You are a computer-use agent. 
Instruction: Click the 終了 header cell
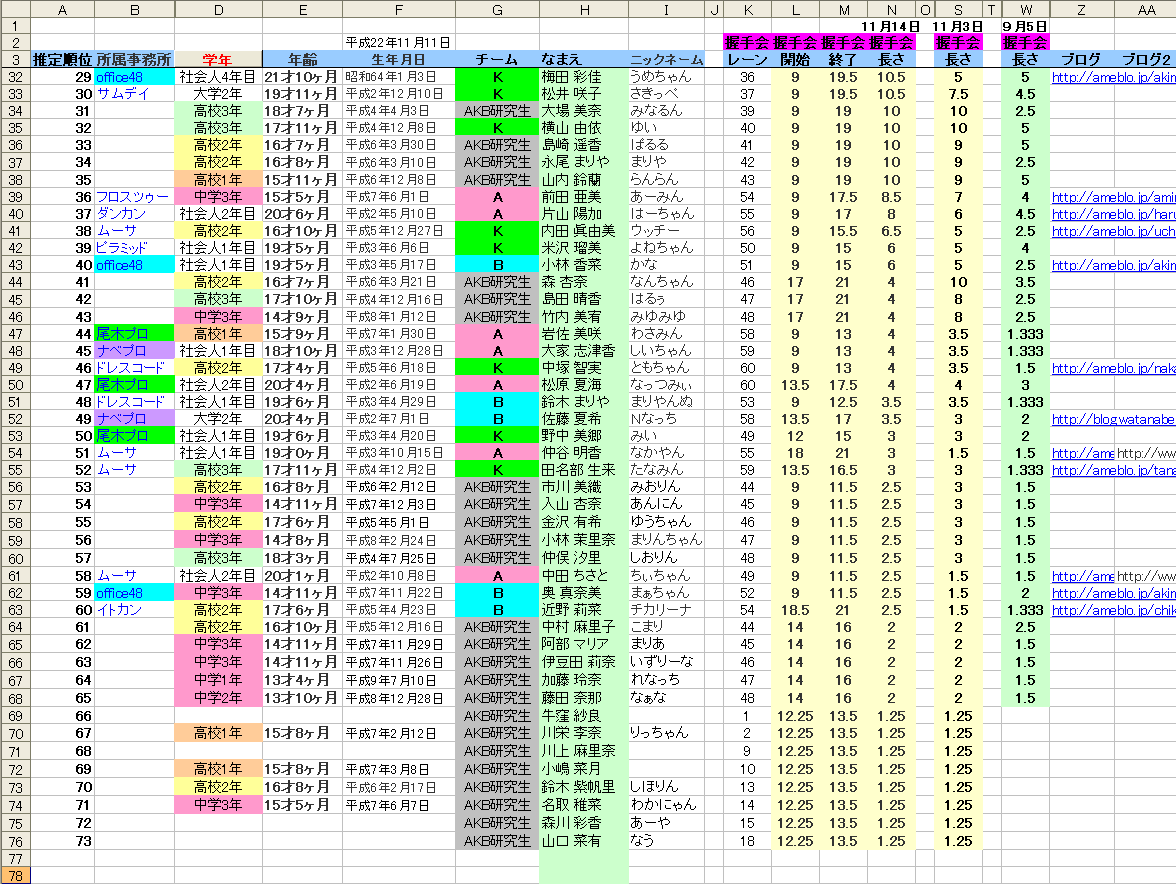point(843,59)
